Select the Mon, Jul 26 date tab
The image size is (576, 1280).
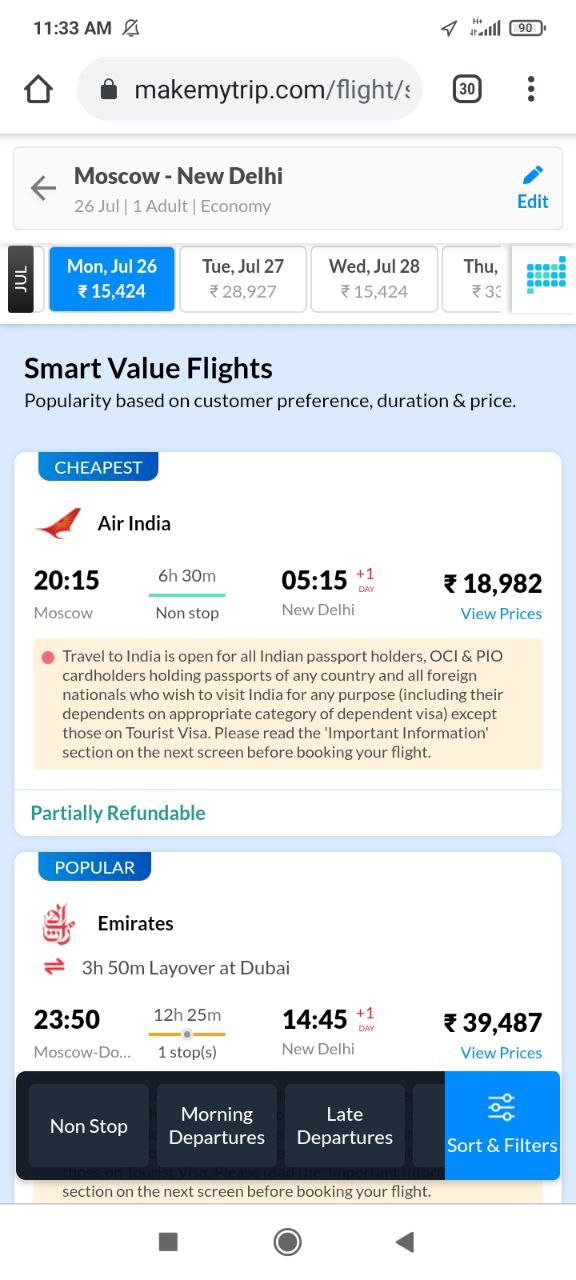112,279
